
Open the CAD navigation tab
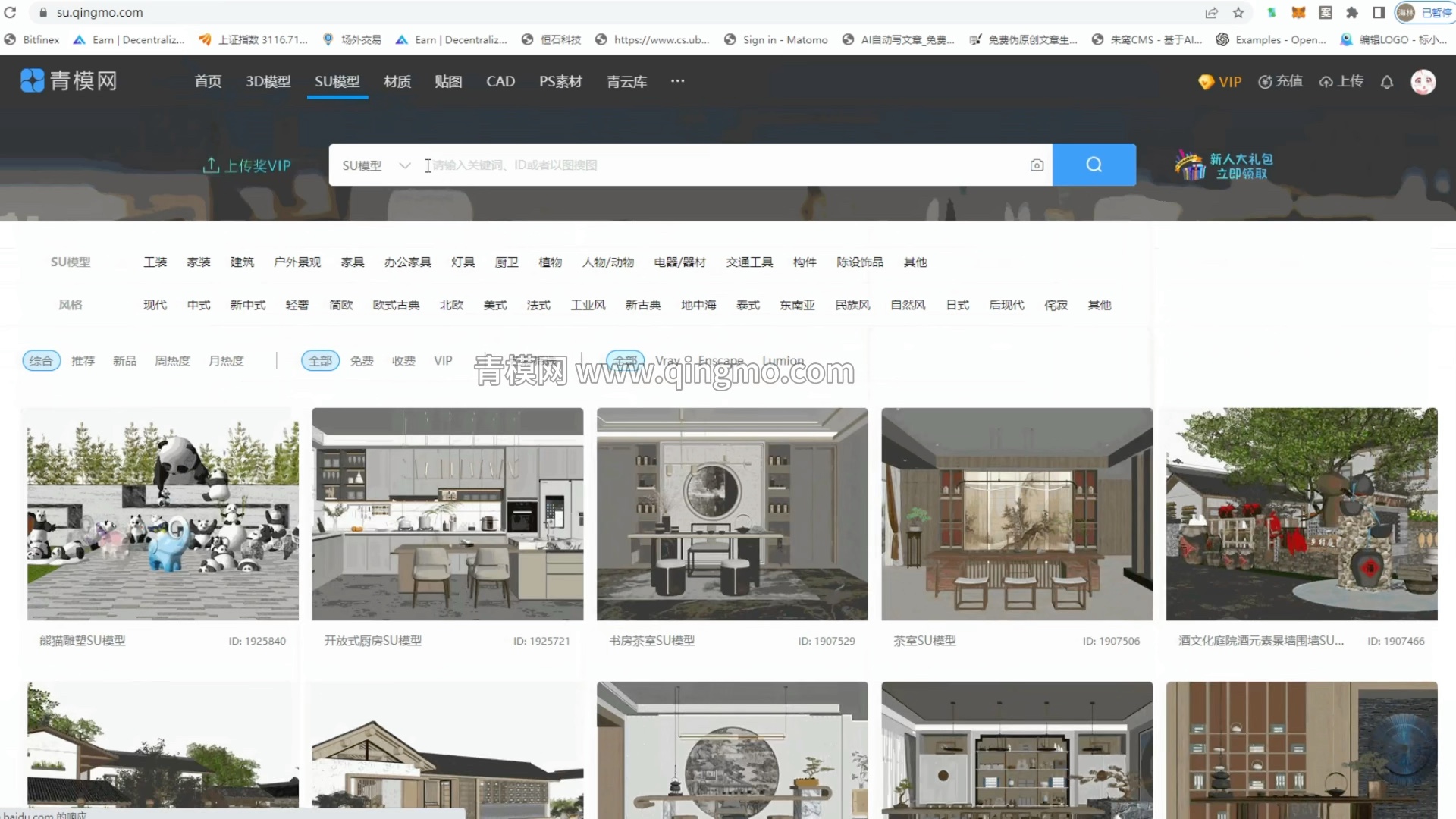pyautogui.click(x=500, y=81)
